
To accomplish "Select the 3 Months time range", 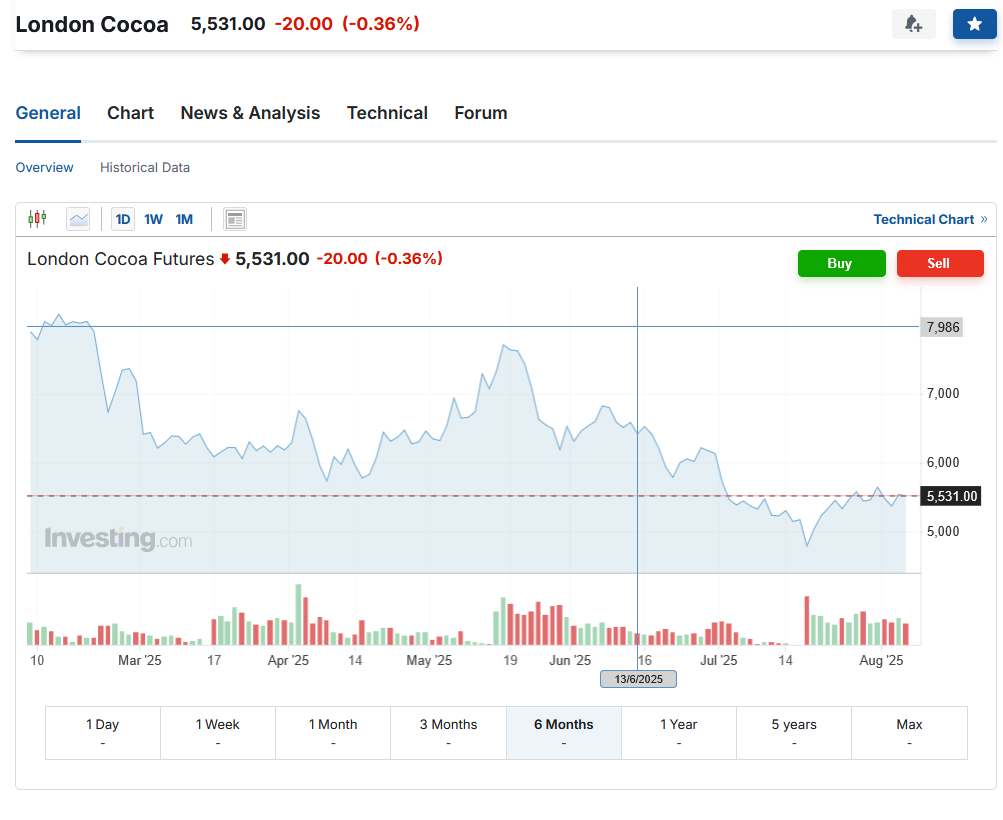I will (448, 733).
